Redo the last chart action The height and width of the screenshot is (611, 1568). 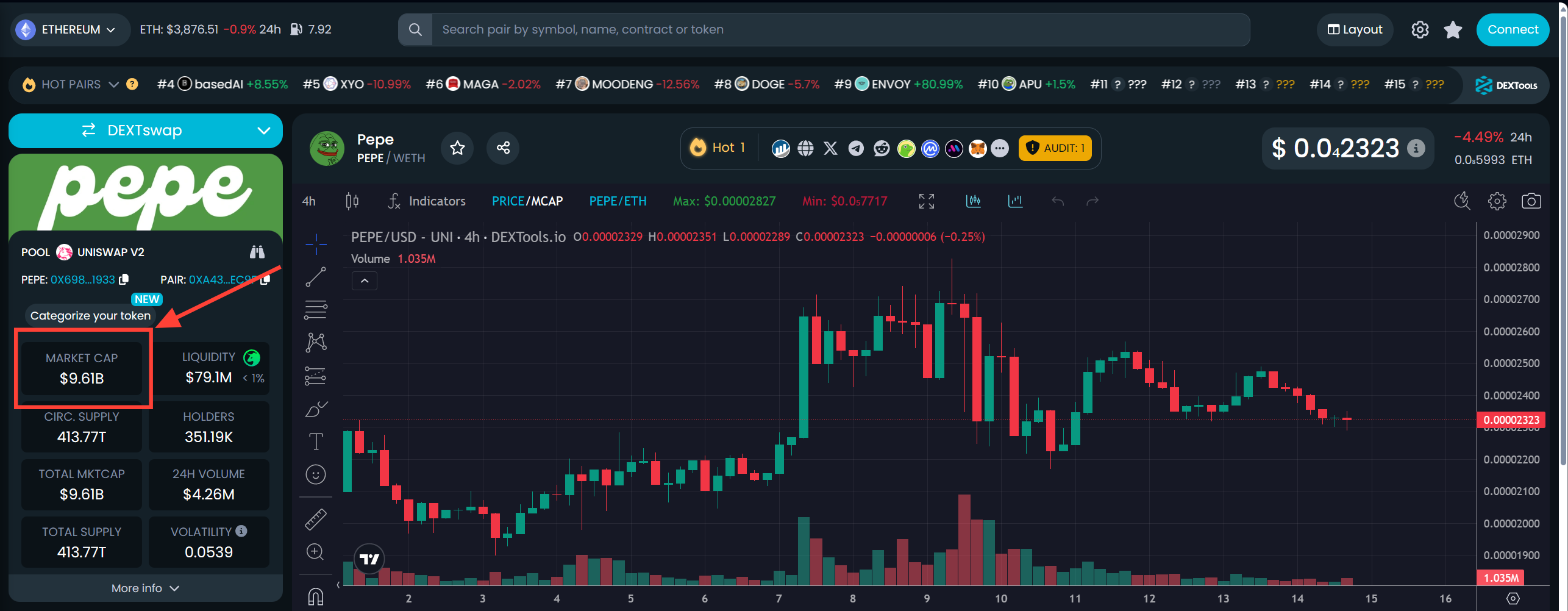coord(1092,201)
